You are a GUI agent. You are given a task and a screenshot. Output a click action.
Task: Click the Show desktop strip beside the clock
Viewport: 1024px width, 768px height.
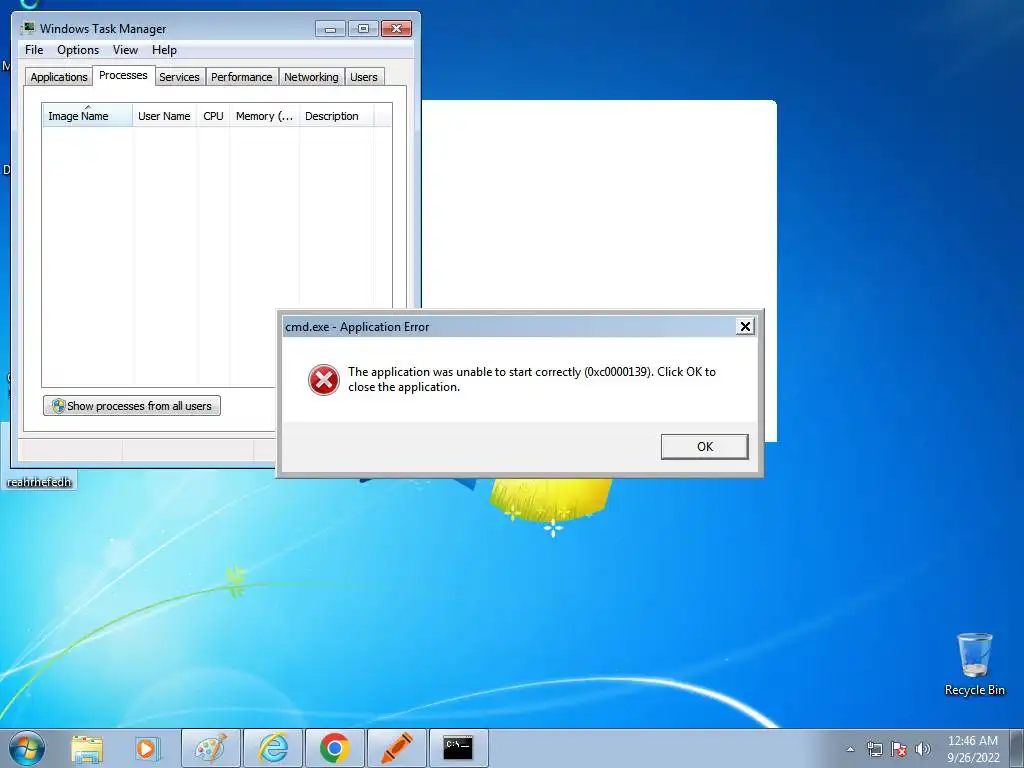coord(1017,748)
